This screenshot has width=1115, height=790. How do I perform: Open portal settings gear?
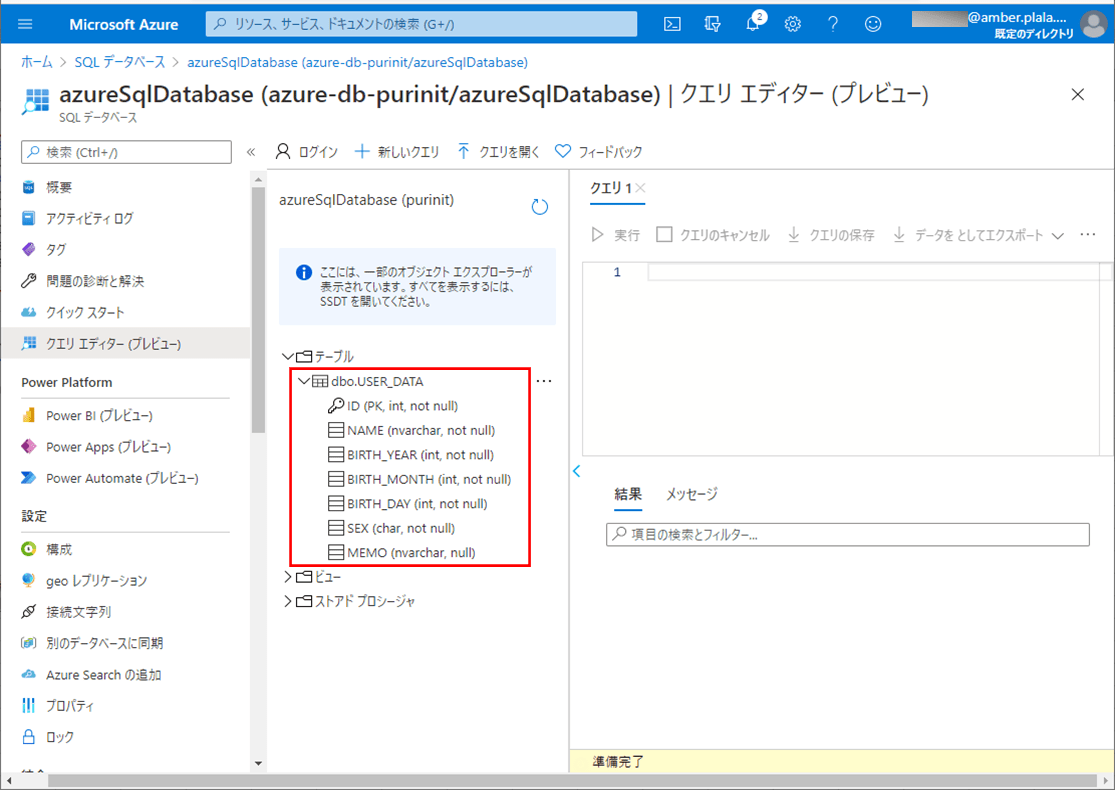coord(793,24)
